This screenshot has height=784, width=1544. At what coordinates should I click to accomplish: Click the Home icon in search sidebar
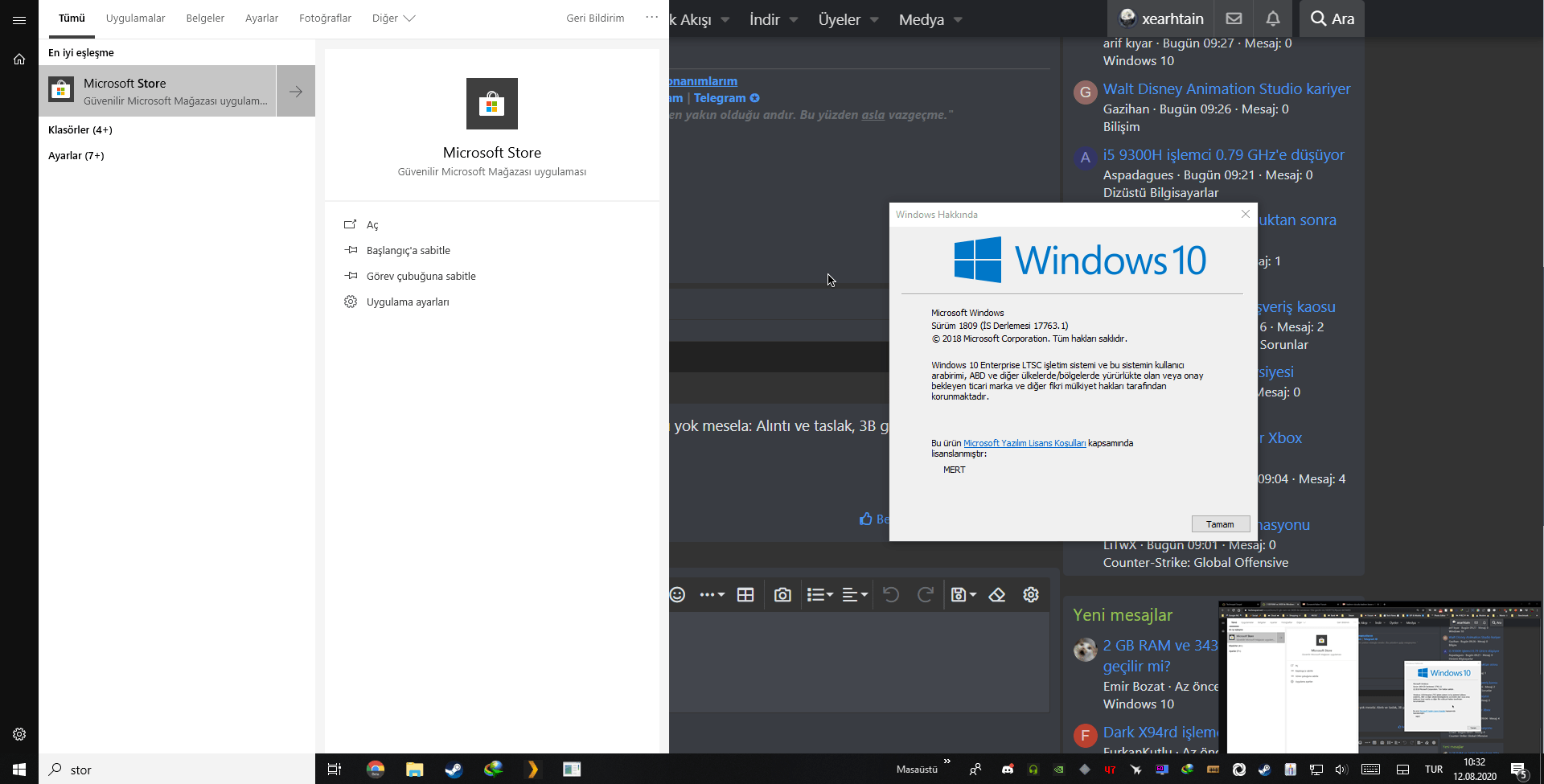pos(19,59)
